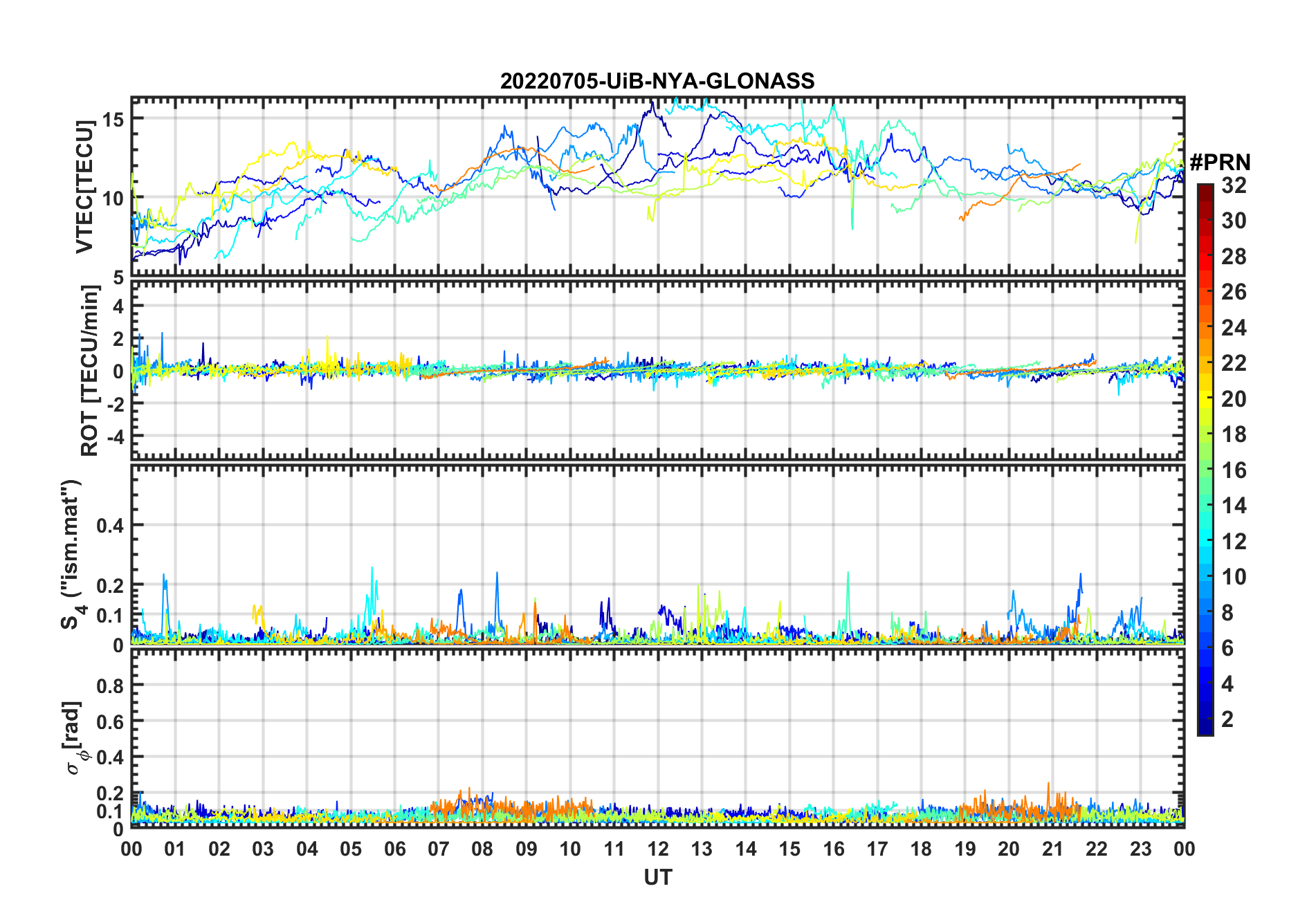Image resolution: width=1316 pixels, height=920 pixels.
Task: Click the colorbar tick label 2
Action: (x=1227, y=719)
